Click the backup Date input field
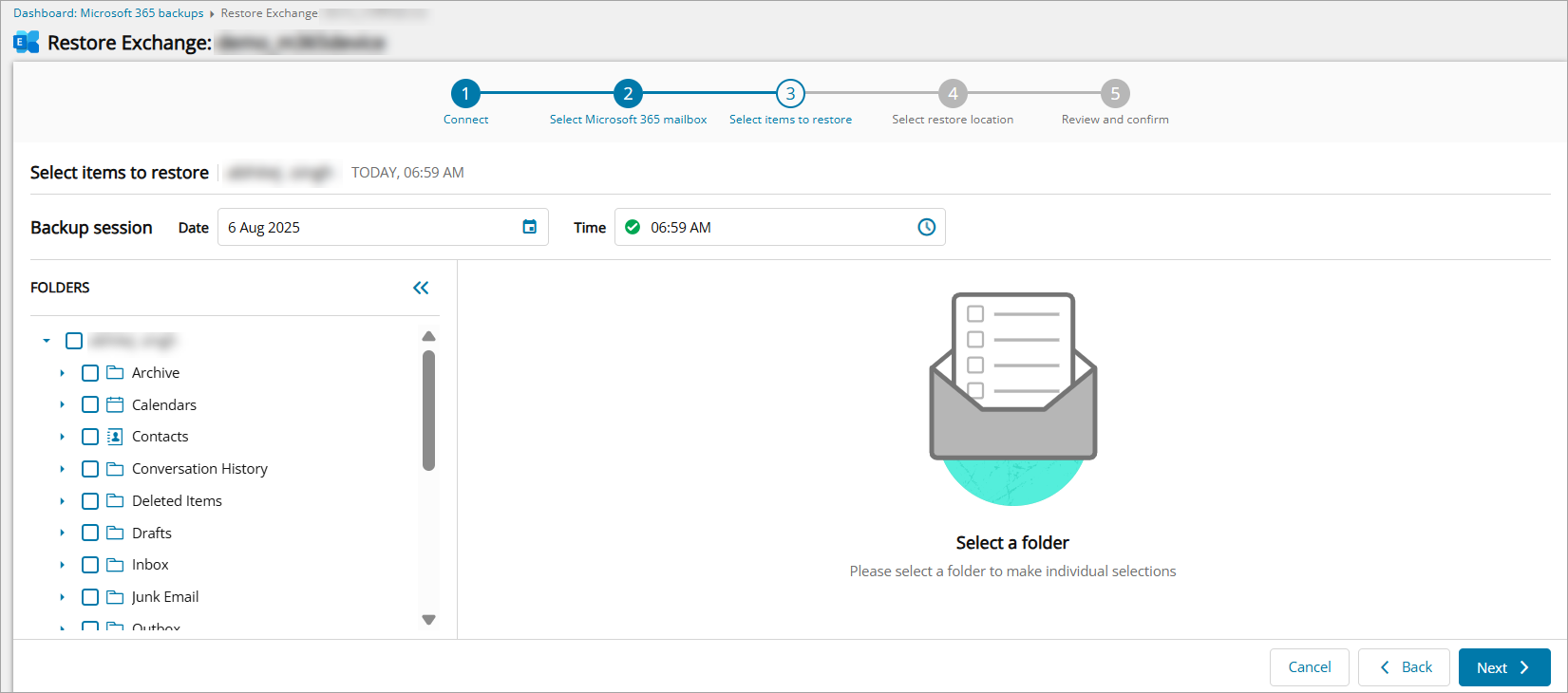 (383, 227)
